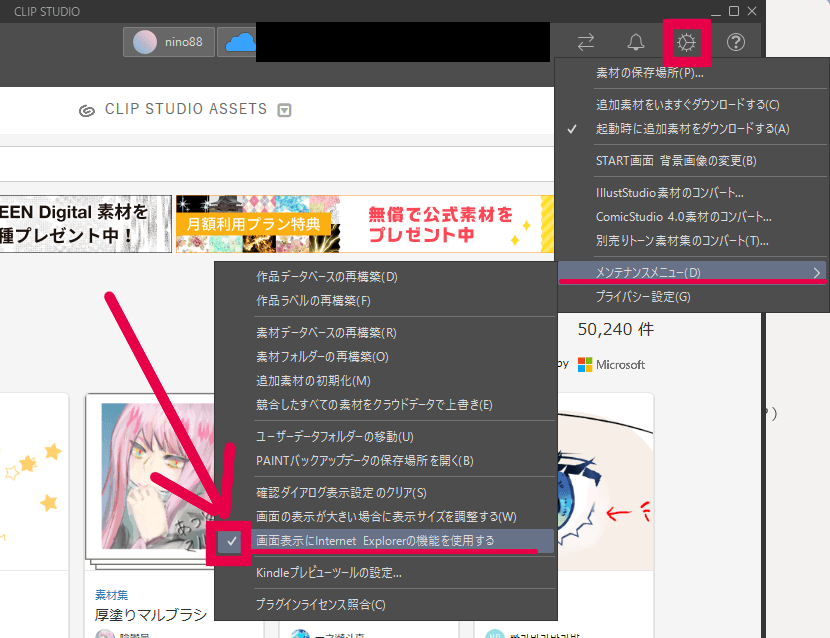
Task: Click the sync transfer arrows icon
Action: pyautogui.click(x=586, y=42)
